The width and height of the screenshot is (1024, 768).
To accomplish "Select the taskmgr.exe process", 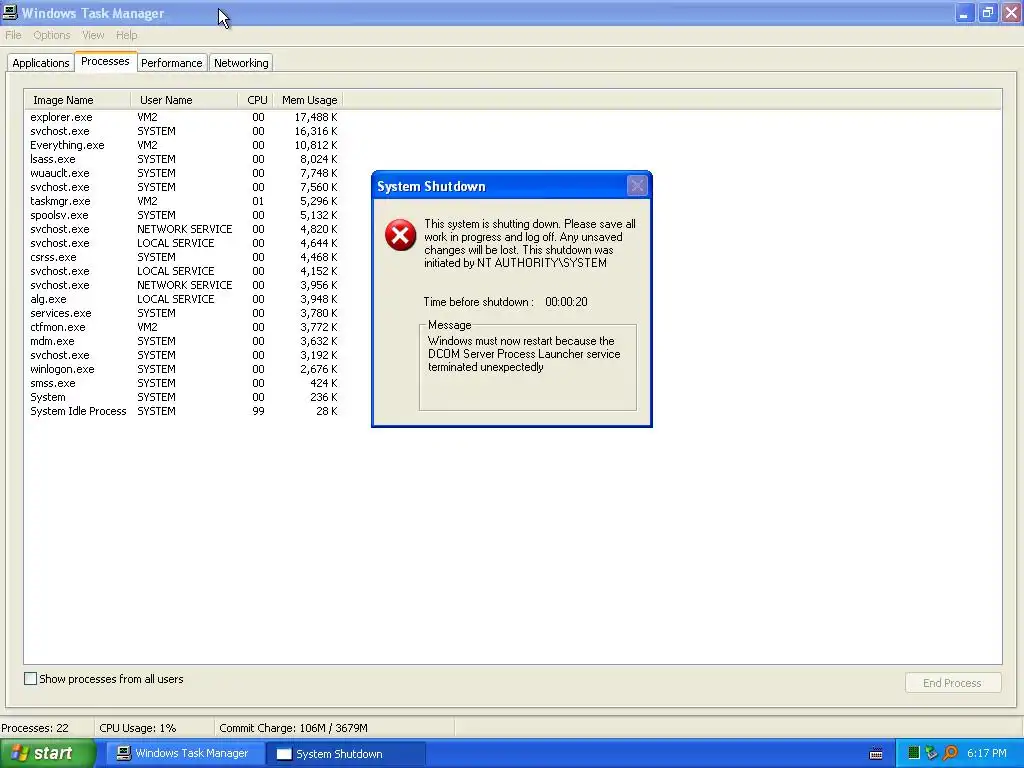I will 184,201.
